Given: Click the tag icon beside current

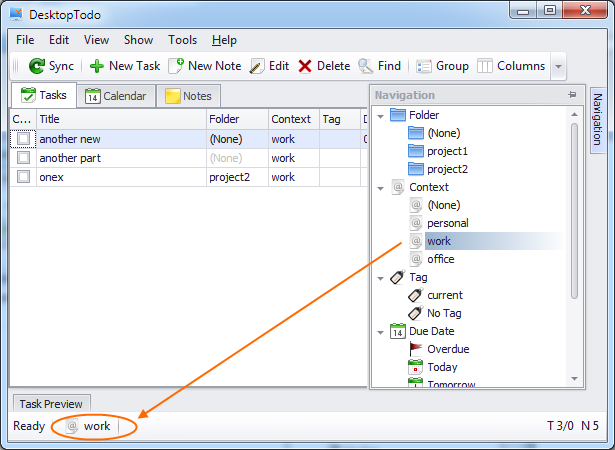Looking at the screenshot, I should 416,295.
